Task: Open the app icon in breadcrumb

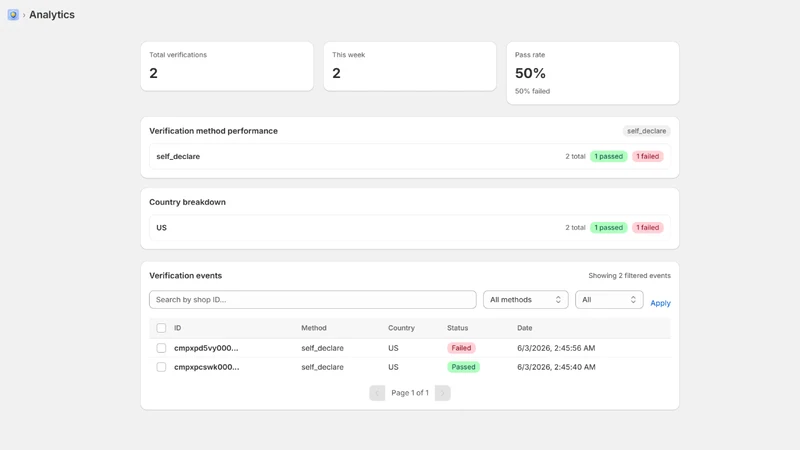Action: click(x=13, y=15)
